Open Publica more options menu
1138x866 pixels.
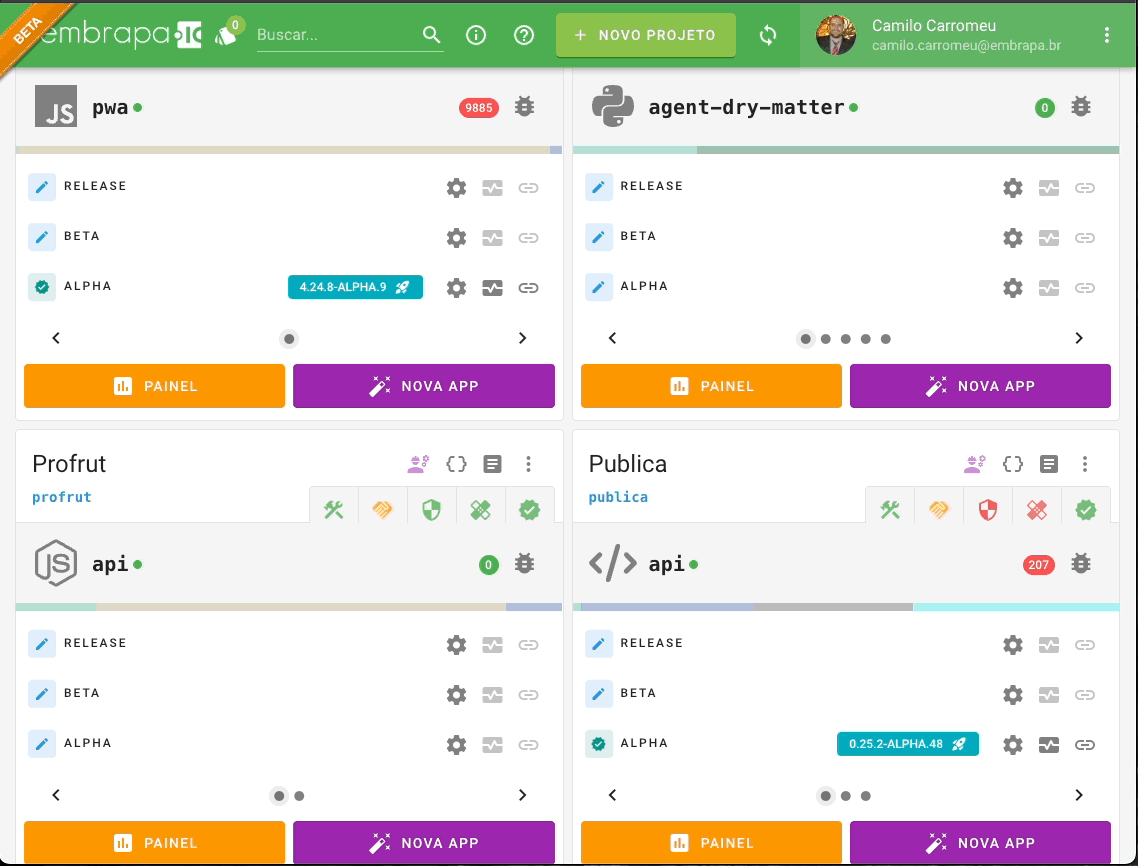point(1085,464)
